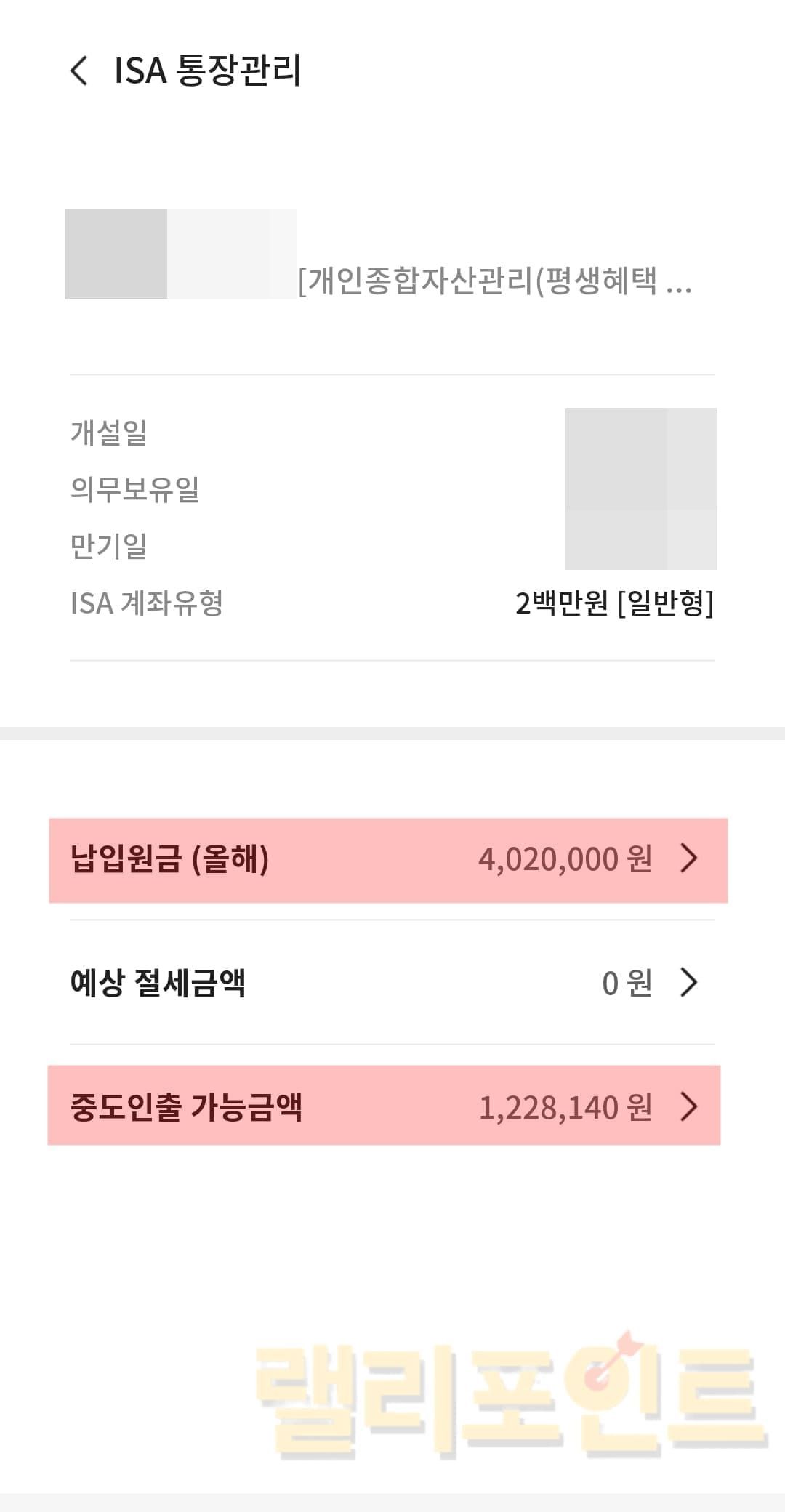
Task: Tap the 만기일 label
Action: click(108, 546)
